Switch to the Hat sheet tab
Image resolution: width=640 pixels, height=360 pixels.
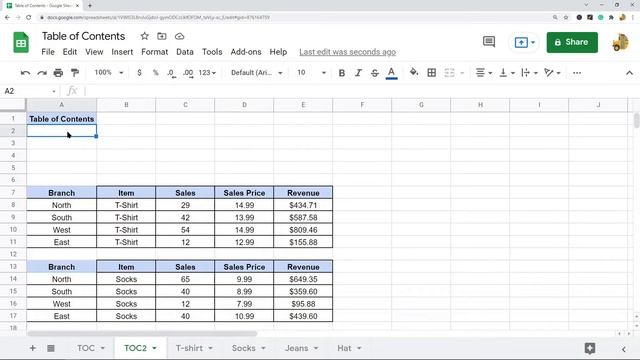click(344, 348)
